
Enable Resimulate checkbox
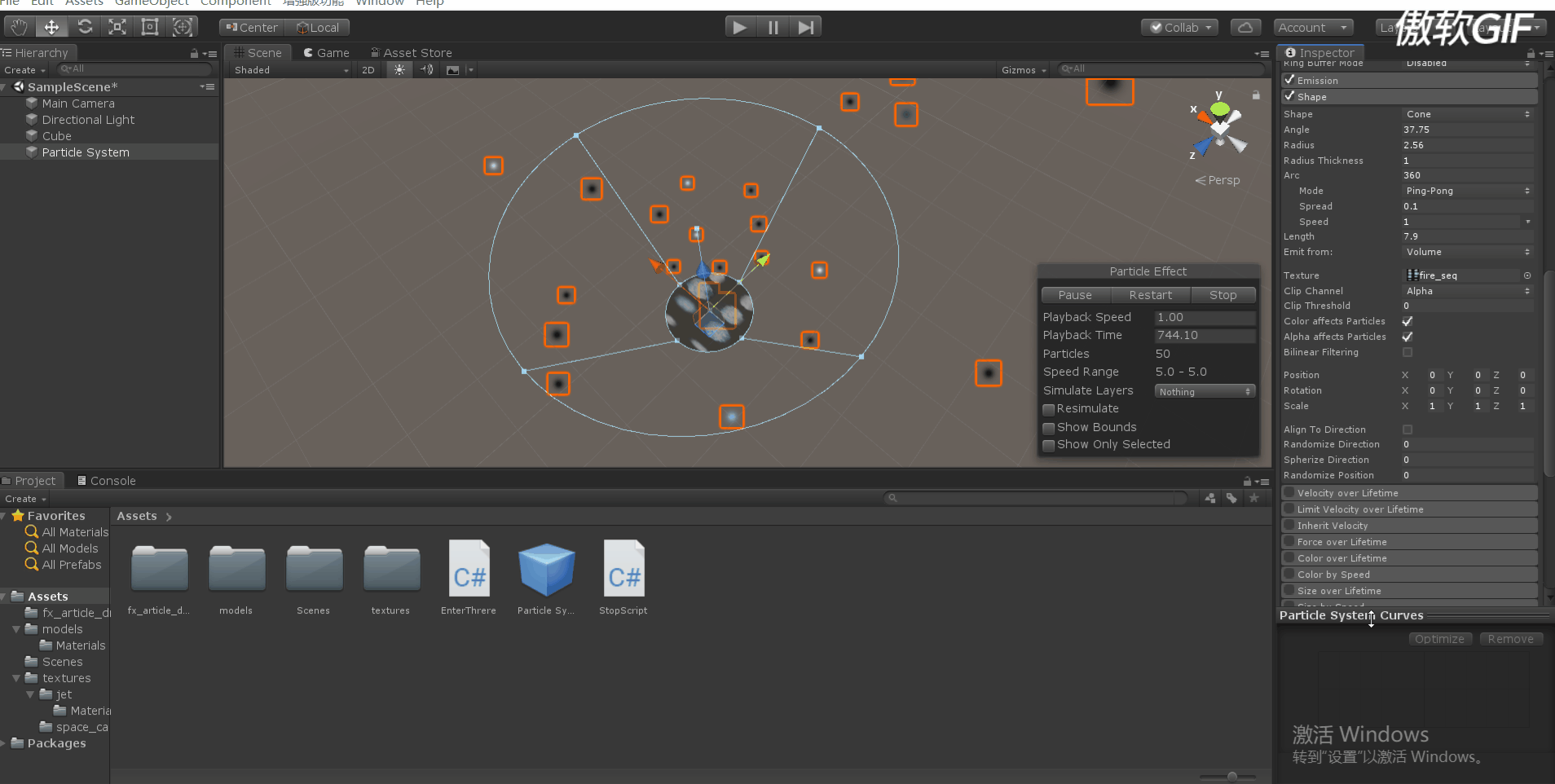tap(1049, 409)
